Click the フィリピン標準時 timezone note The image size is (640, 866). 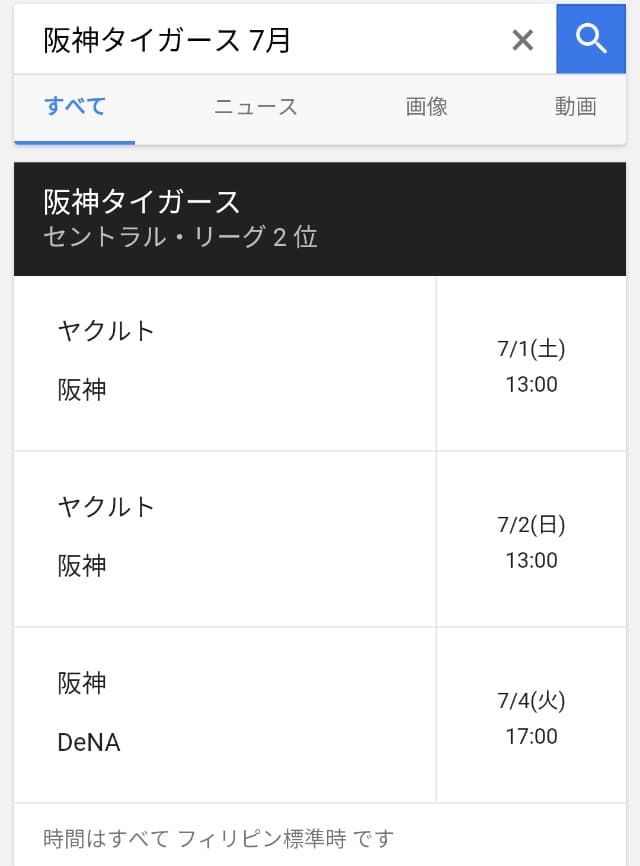[x=219, y=837]
